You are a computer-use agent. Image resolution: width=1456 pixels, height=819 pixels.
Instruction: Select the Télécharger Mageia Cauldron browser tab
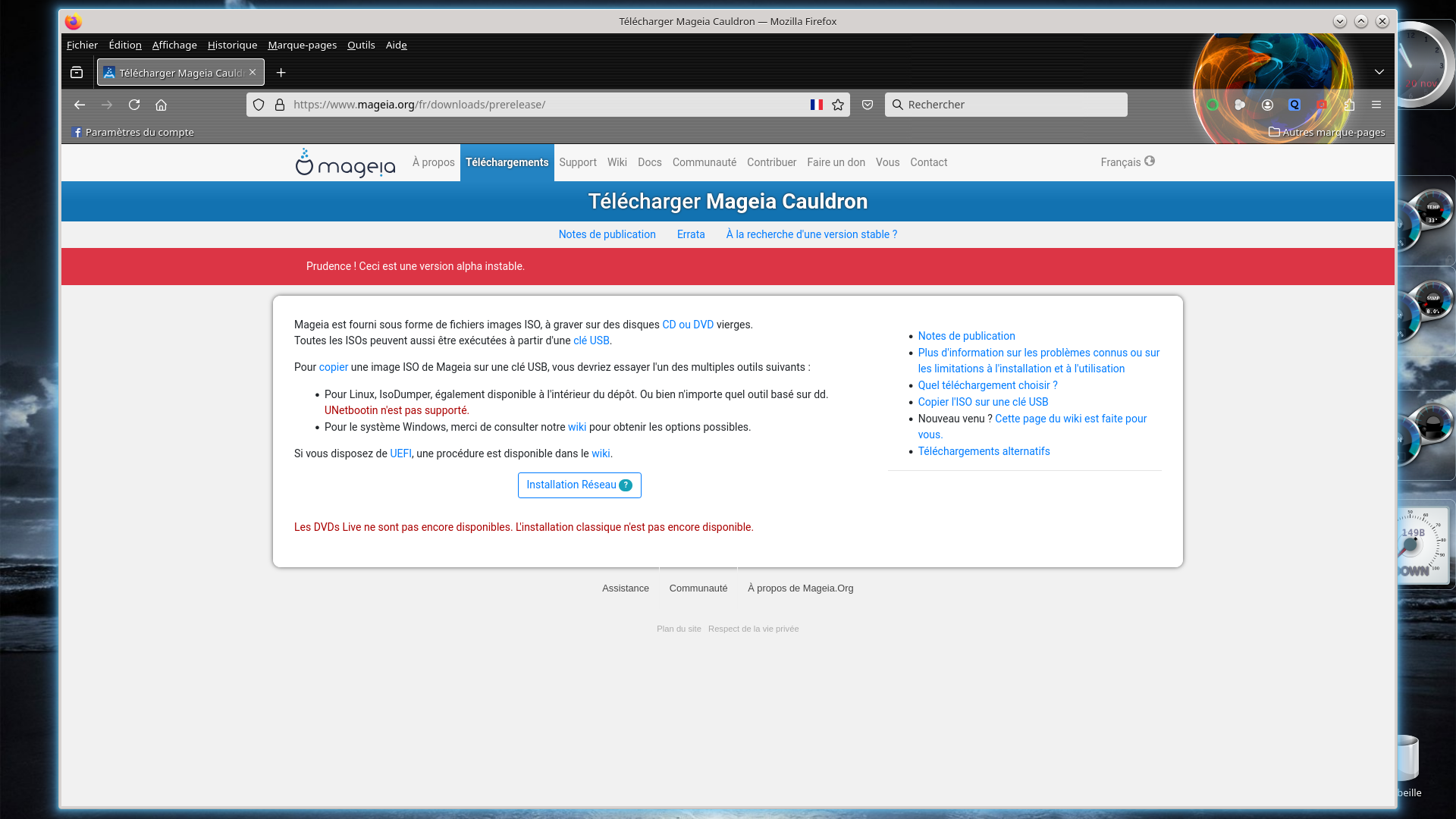point(180,73)
